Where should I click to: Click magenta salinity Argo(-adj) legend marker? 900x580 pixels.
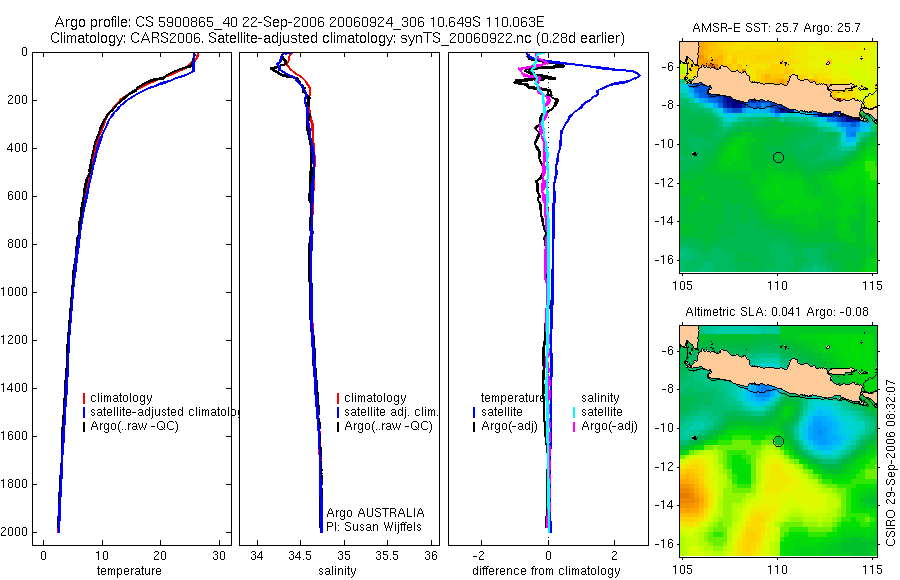coord(574,427)
